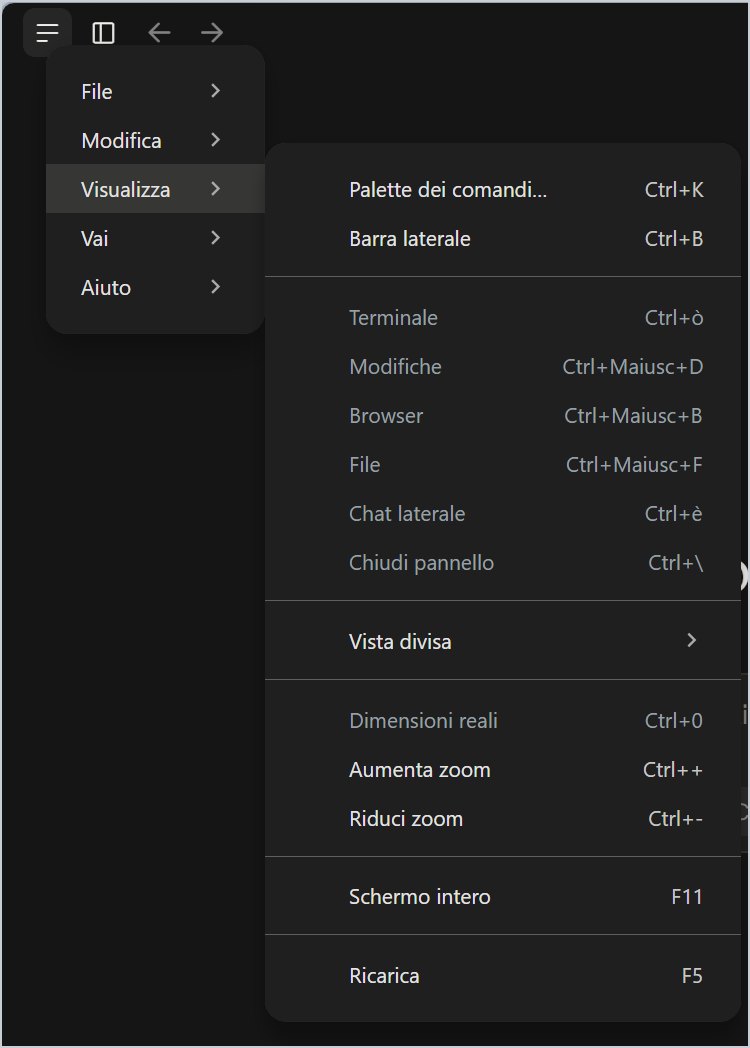The height and width of the screenshot is (1048, 750).
Task: Select Chat laterale entry
Action: [503, 513]
